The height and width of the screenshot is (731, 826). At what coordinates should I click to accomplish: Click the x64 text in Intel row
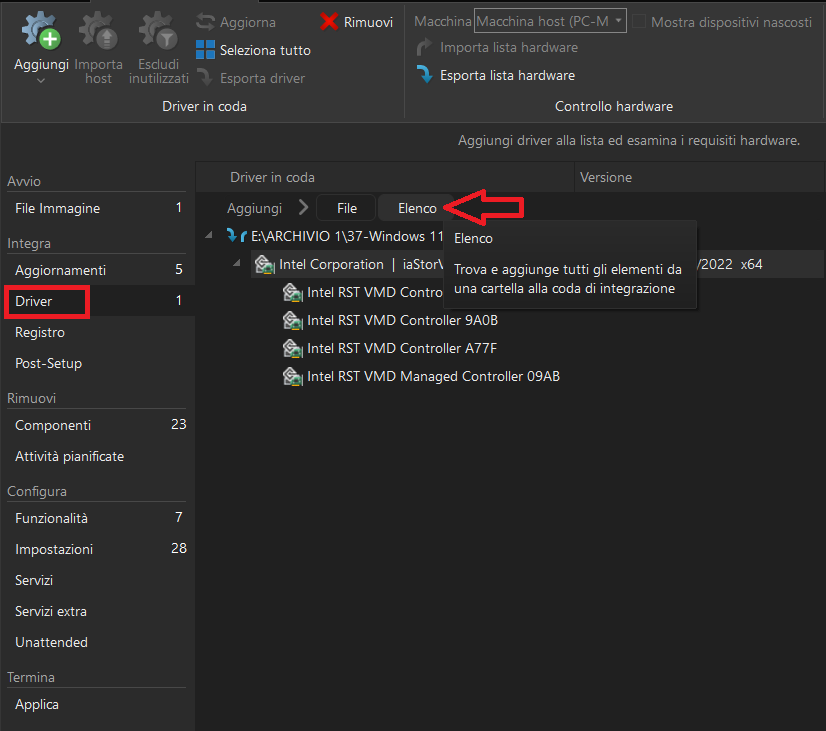tap(751, 264)
